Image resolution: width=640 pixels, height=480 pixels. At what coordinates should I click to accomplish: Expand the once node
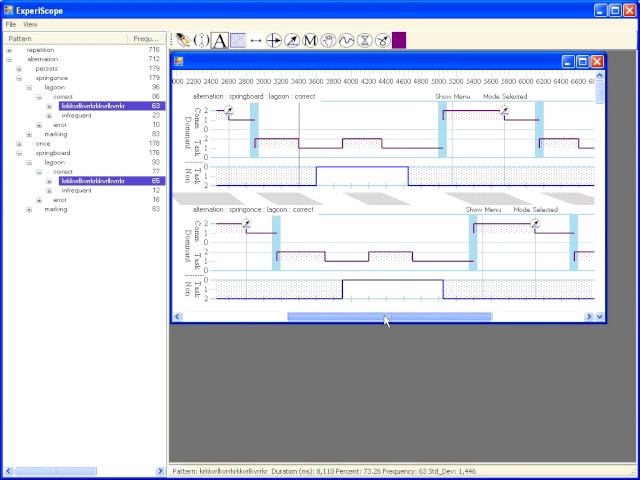pyautogui.click(x=19, y=144)
